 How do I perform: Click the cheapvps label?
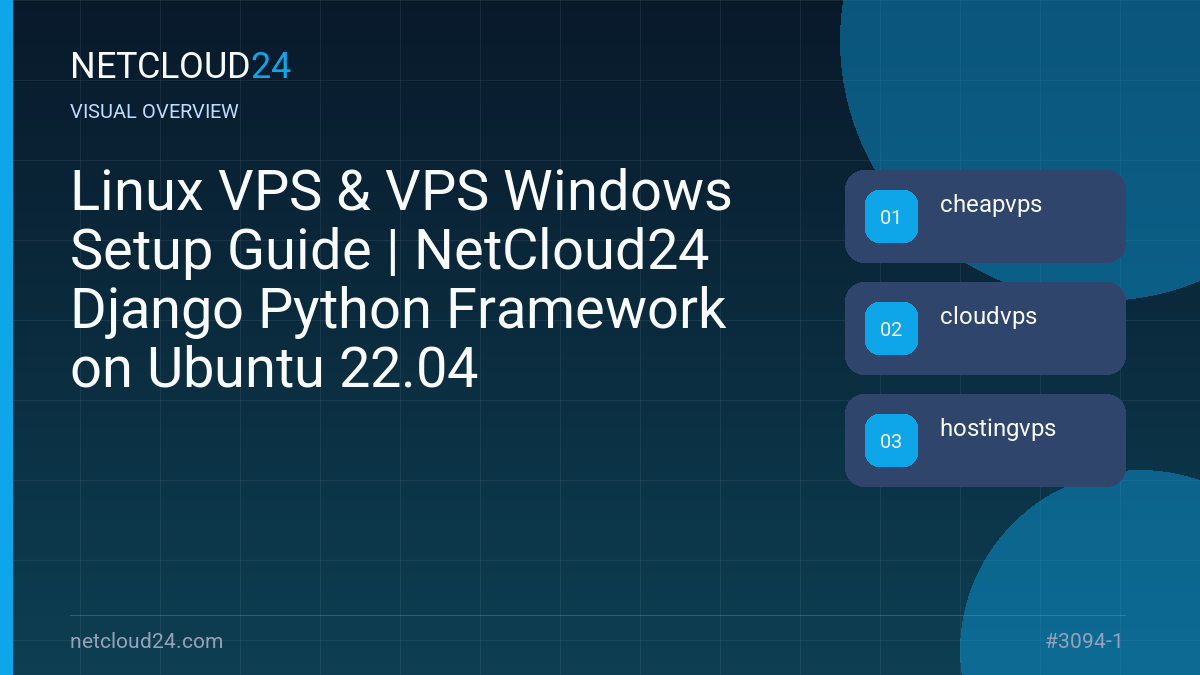pyautogui.click(x=991, y=205)
